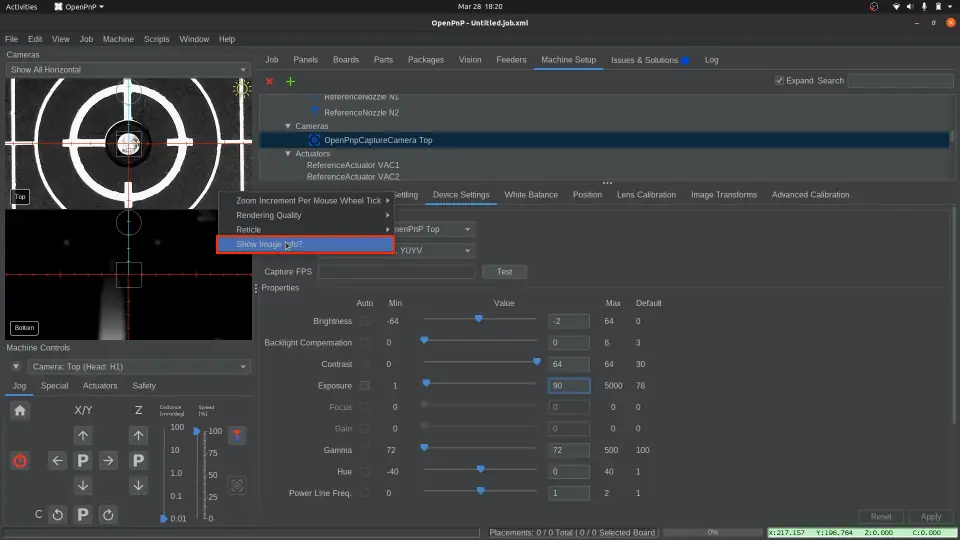Viewport: 960px width, 540px height.
Task: Click the red nozzle tool button beside Speed slider
Action: pos(237,435)
